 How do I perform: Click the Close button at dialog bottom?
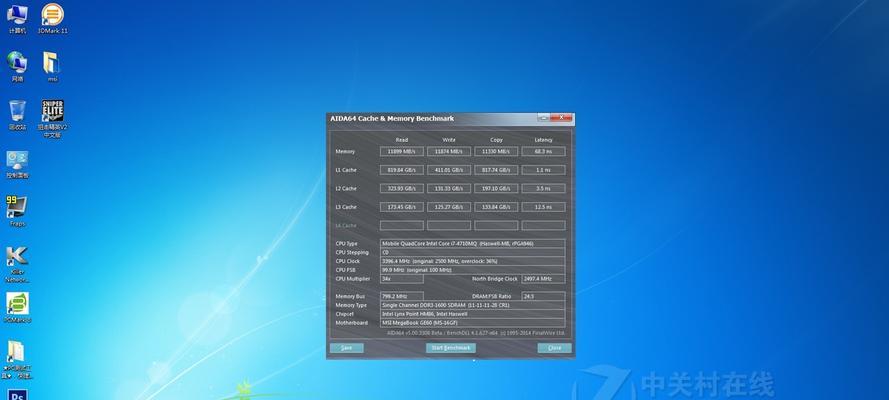pos(554,348)
